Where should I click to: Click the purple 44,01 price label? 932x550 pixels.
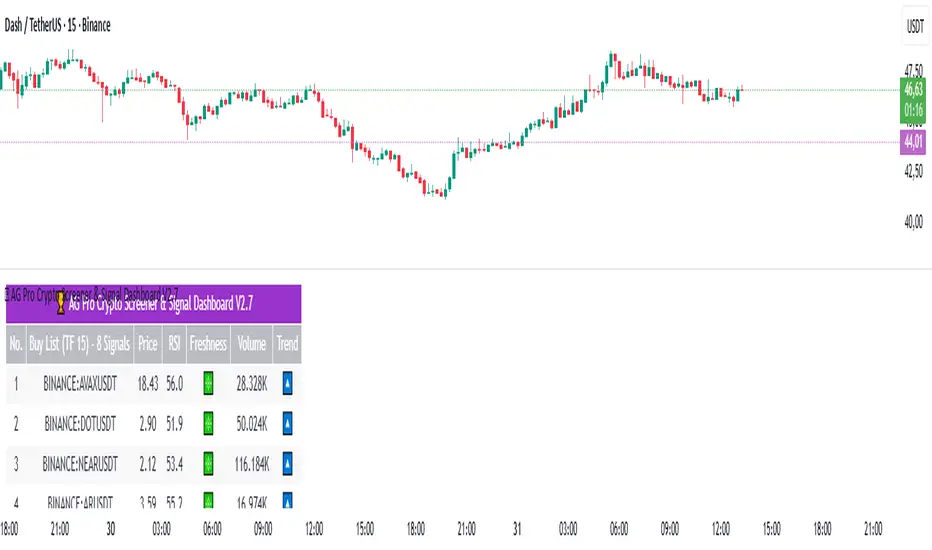[913, 142]
